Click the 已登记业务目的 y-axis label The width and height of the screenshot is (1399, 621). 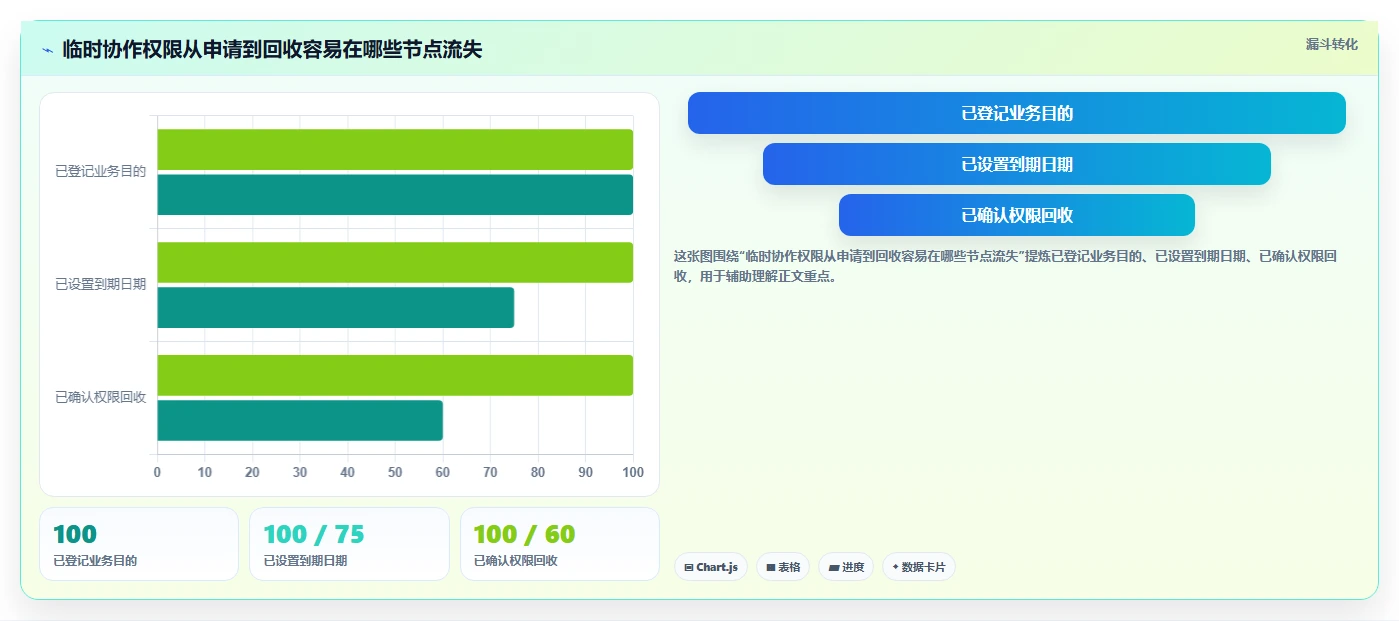pos(100,171)
